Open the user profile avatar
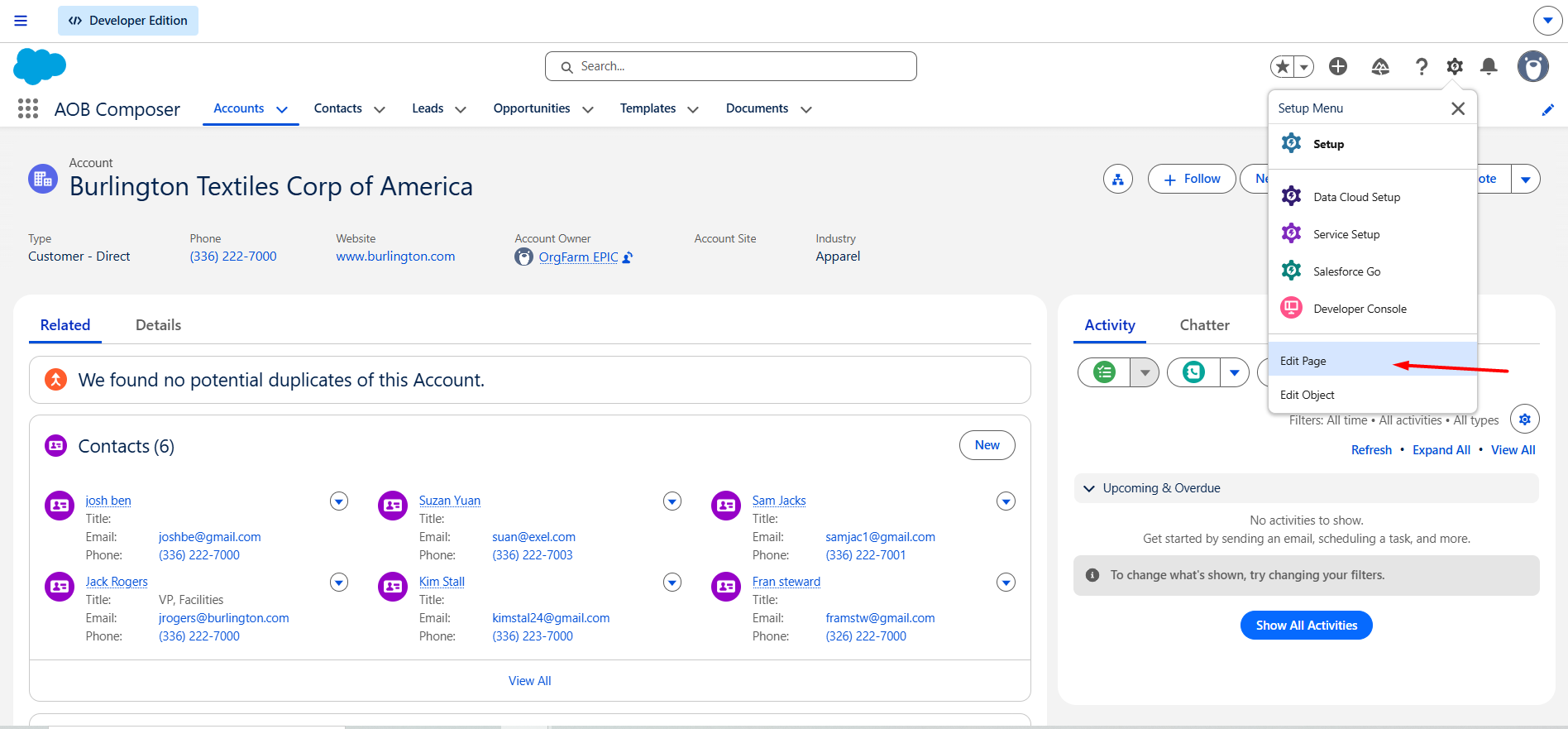 tap(1533, 66)
